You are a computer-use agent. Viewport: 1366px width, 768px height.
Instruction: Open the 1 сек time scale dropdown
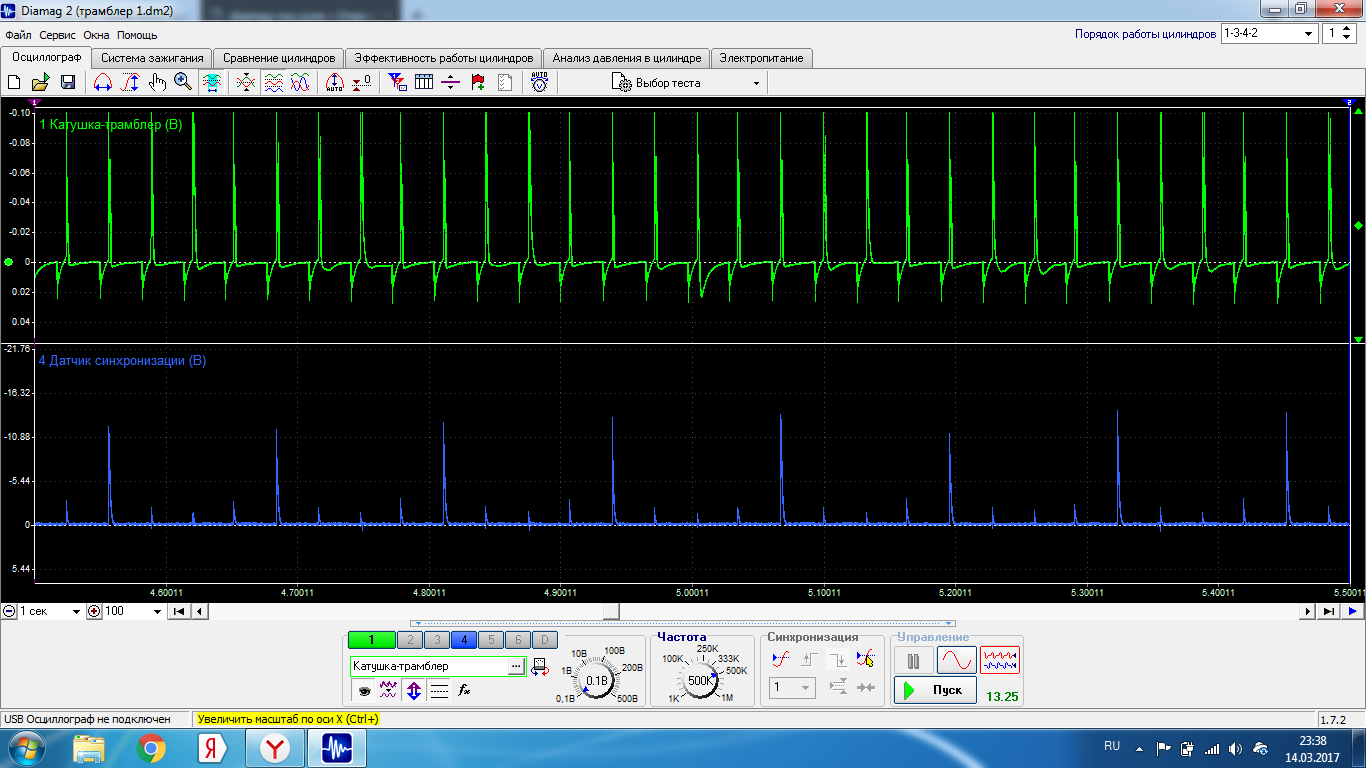click(x=51, y=611)
